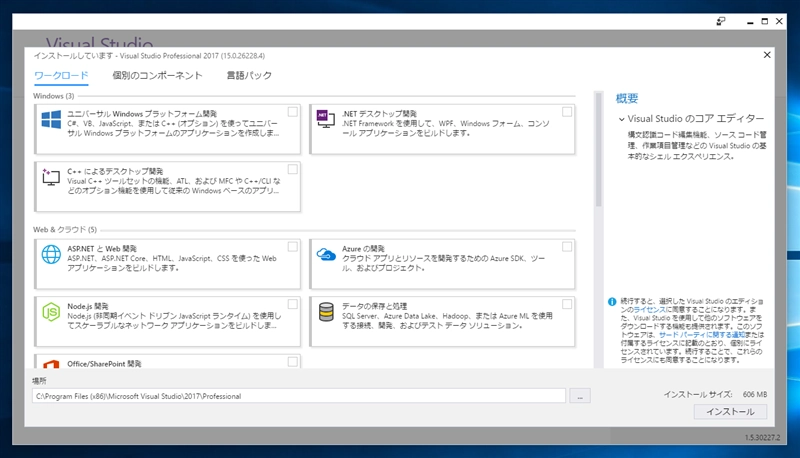Open the サード パーティに関する通知 link
This screenshot has height=458, width=800.
tap(702, 335)
